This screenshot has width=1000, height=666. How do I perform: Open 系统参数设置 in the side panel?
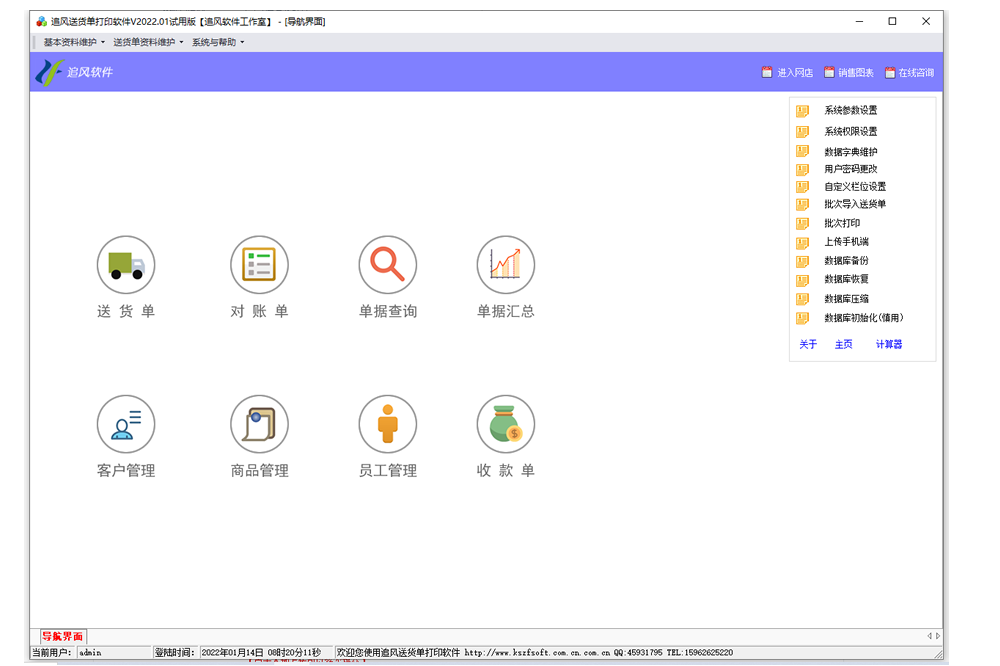[x=850, y=111]
